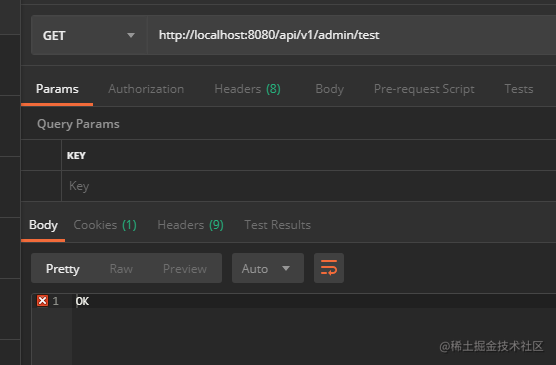Click the red error X icon on line 1
The height and width of the screenshot is (365, 556).
click(x=42, y=301)
